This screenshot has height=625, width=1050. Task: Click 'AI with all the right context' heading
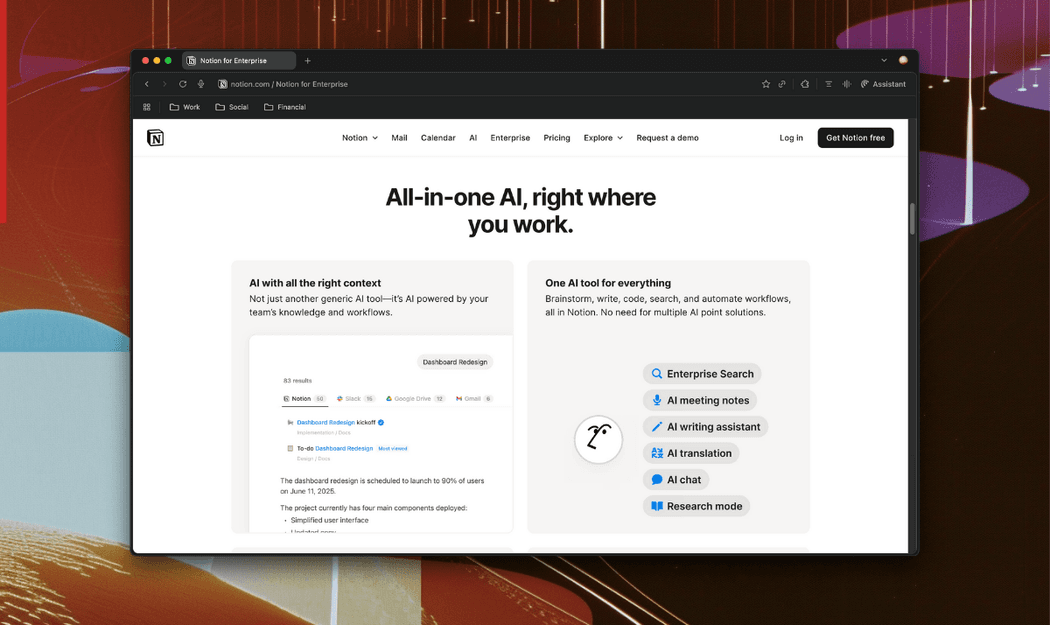(315, 283)
